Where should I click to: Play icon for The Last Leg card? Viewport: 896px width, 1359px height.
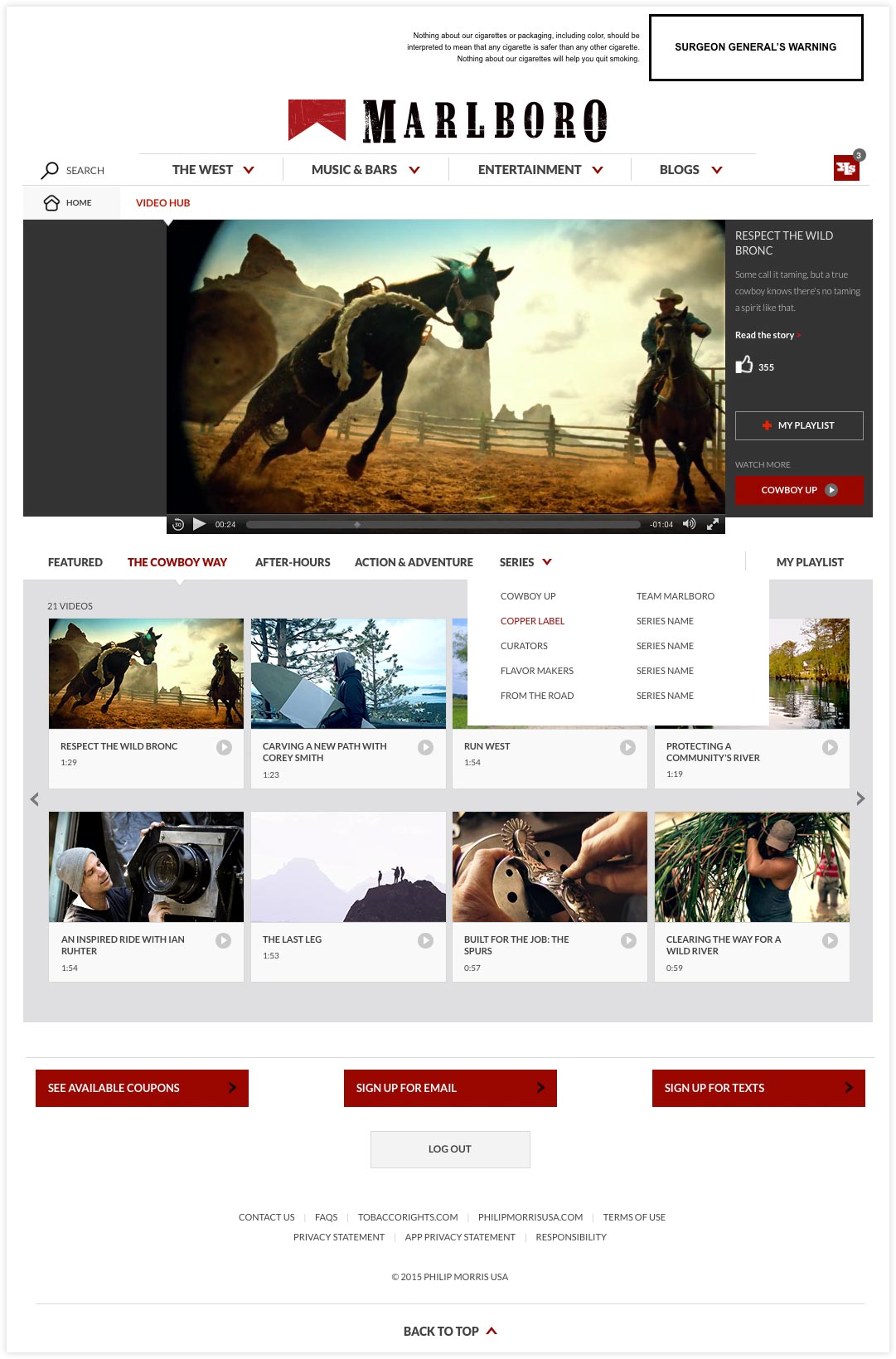pyautogui.click(x=425, y=940)
